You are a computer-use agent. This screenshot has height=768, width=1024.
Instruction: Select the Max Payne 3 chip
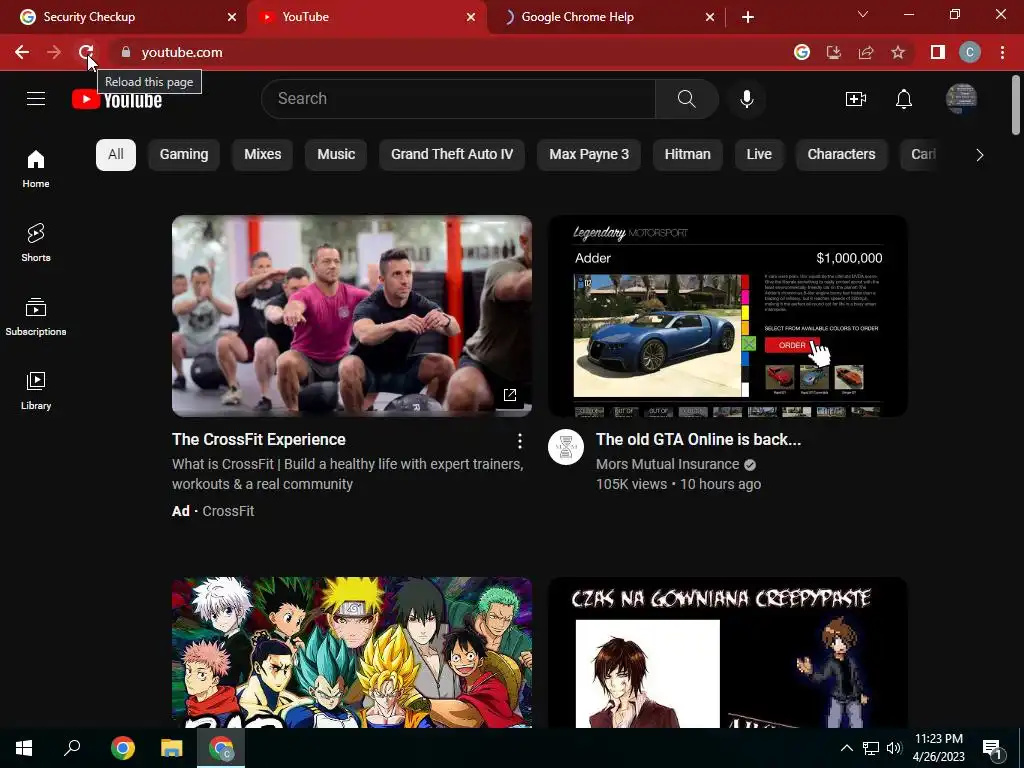point(589,155)
